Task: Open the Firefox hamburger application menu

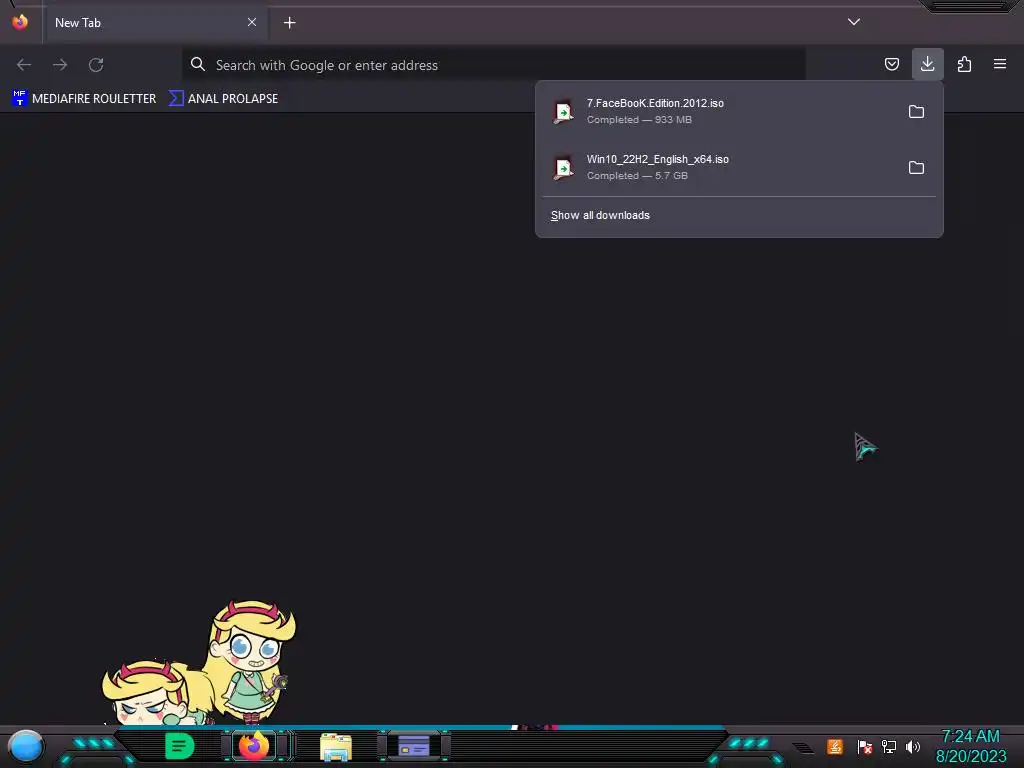Action: pyautogui.click(x=1000, y=64)
